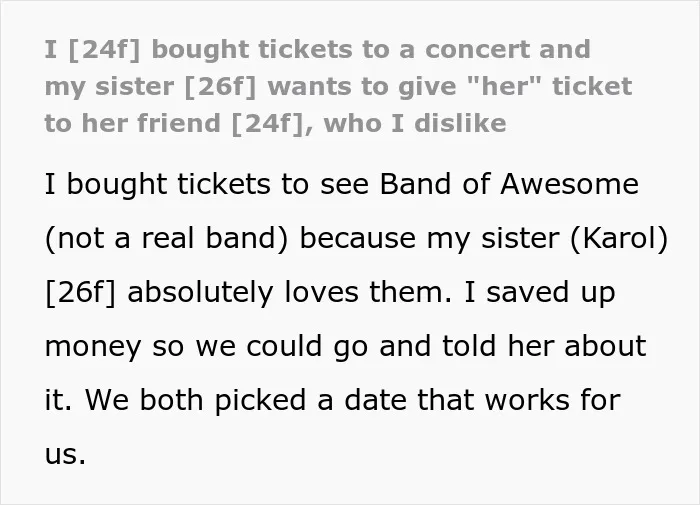Click "[26f]" at the start of the third body line
This screenshot has height=505, width=700.
81,292
